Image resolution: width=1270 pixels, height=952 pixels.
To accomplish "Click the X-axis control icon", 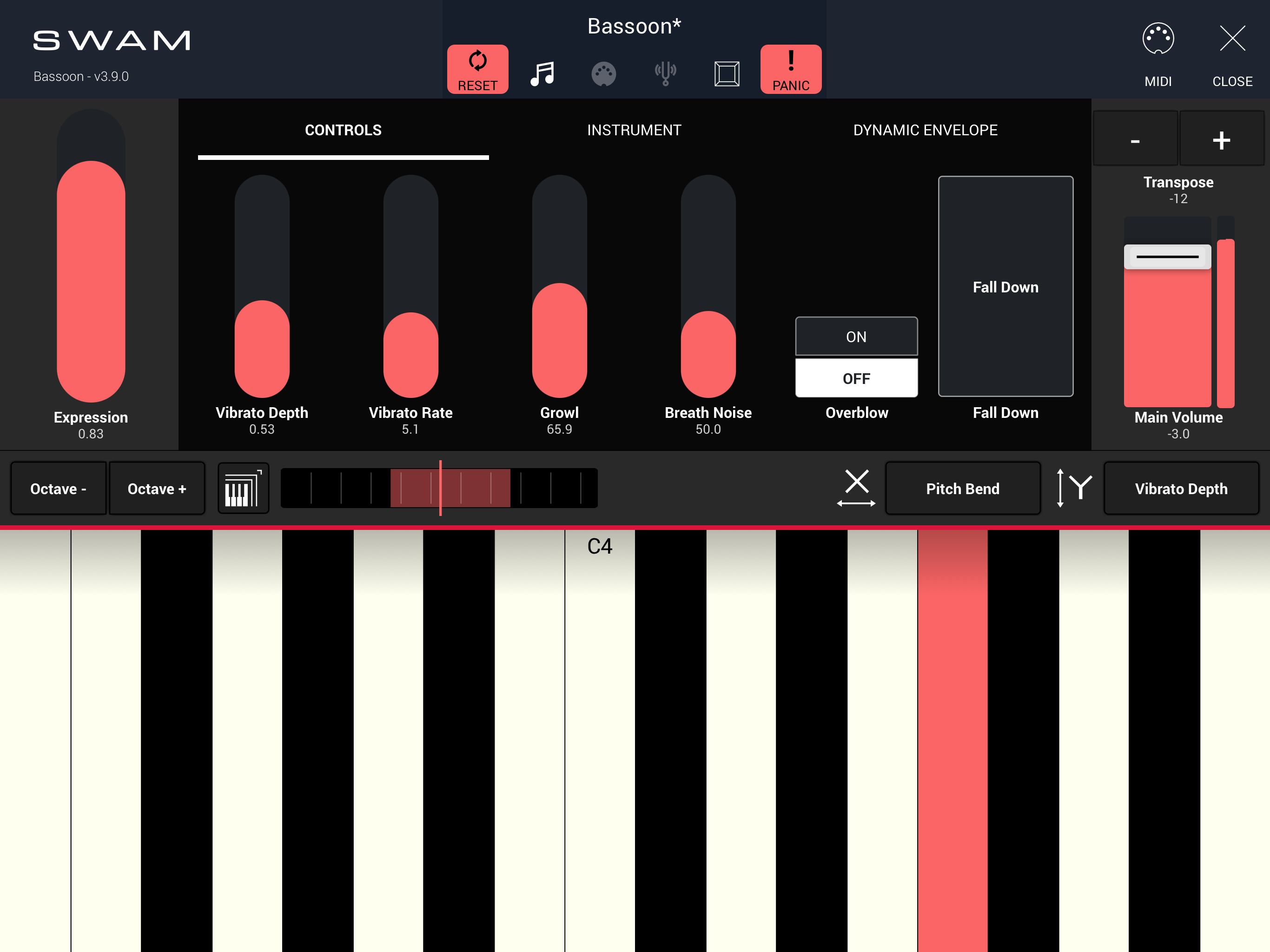I will point(856,488).
